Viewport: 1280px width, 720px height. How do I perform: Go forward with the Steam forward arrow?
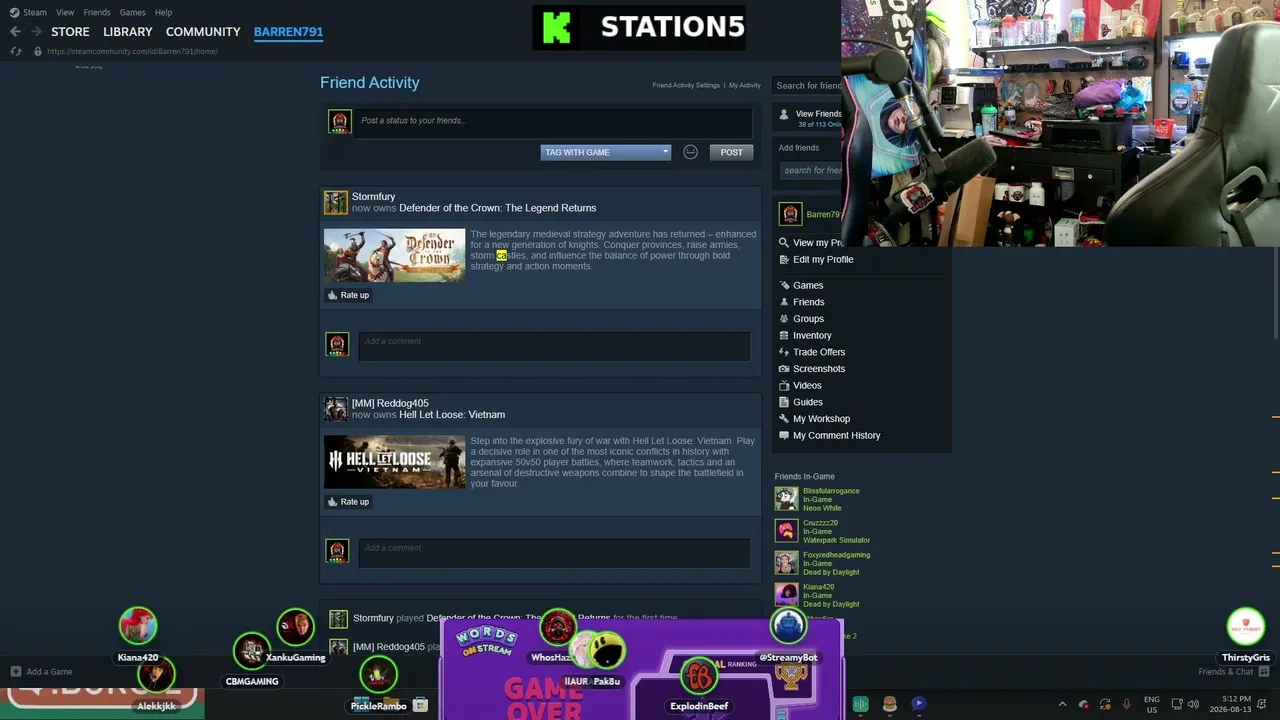[36, 32]
